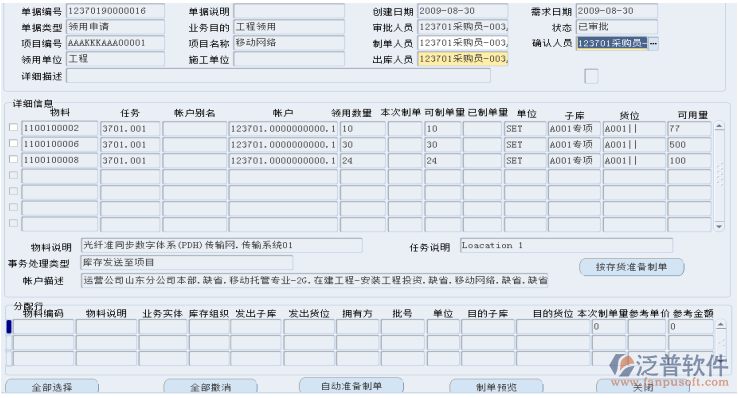The width and height of the screenshot is (739, 398).
Task: Click the 全部撤消 button
Action: 210,387
